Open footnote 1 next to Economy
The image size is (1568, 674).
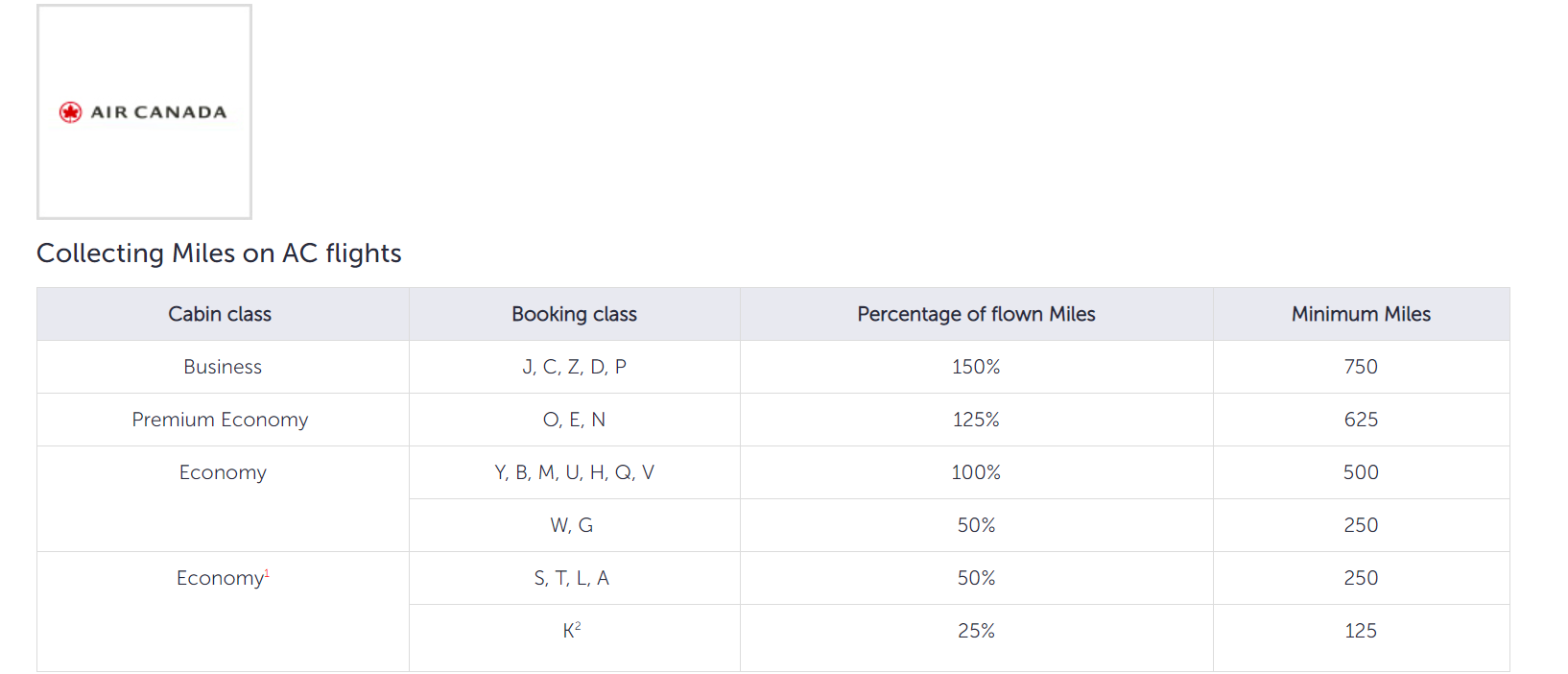pyautogui.click(x=267, y=573)
